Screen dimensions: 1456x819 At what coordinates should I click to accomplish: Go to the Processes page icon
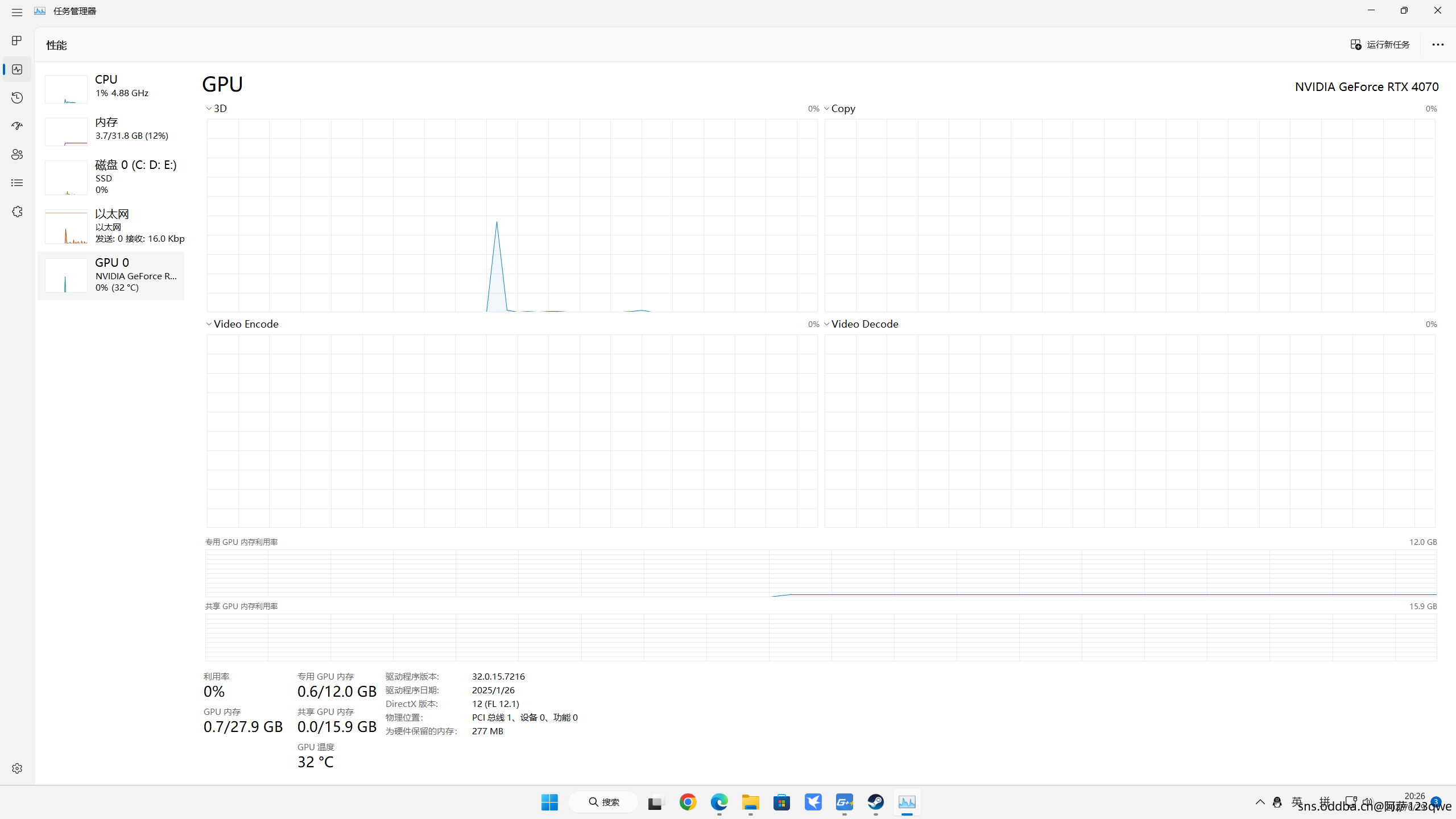tap(17, 41)
